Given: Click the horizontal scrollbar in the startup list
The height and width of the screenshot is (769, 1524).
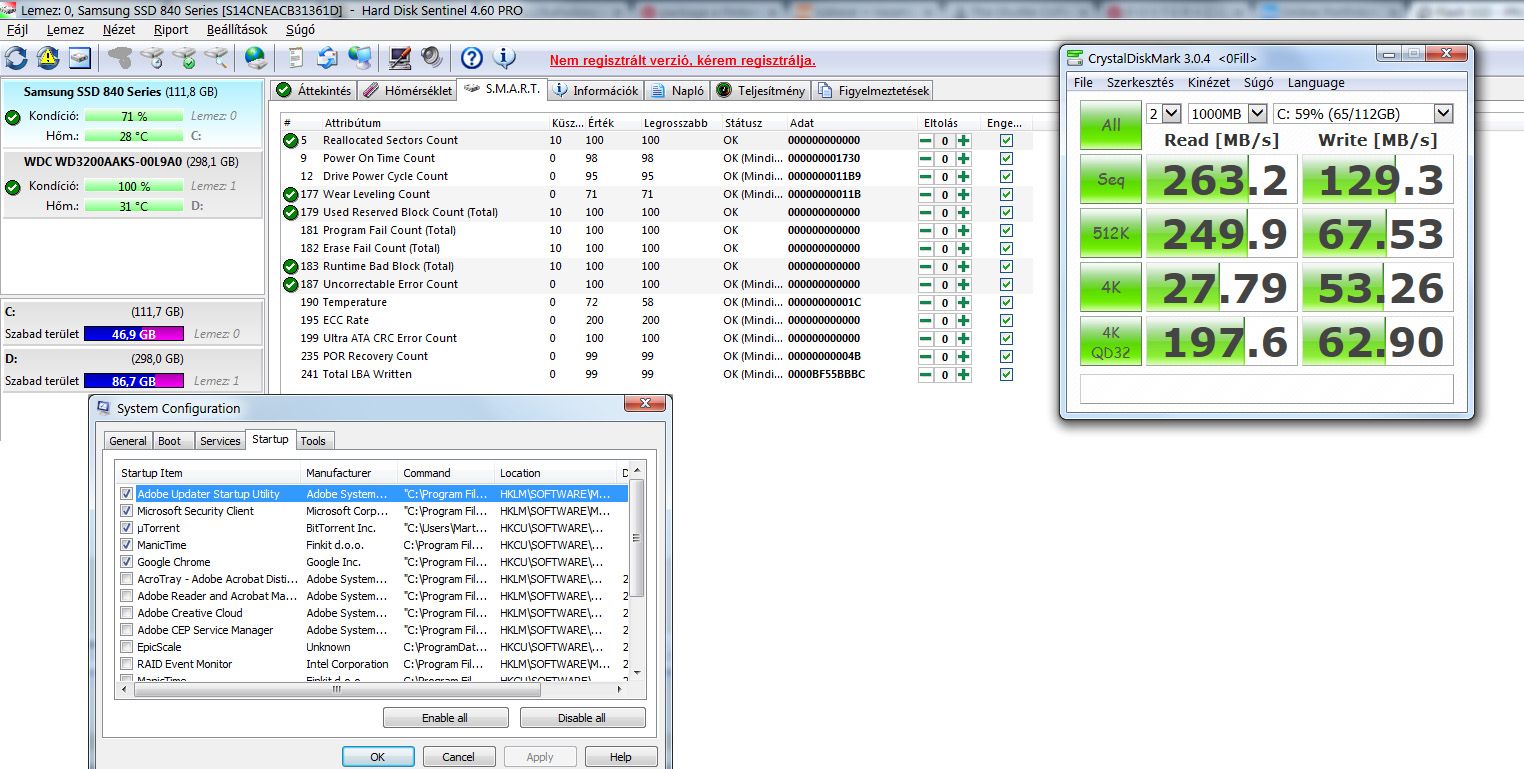Looking at the screenshot, I should pos(336,689).
